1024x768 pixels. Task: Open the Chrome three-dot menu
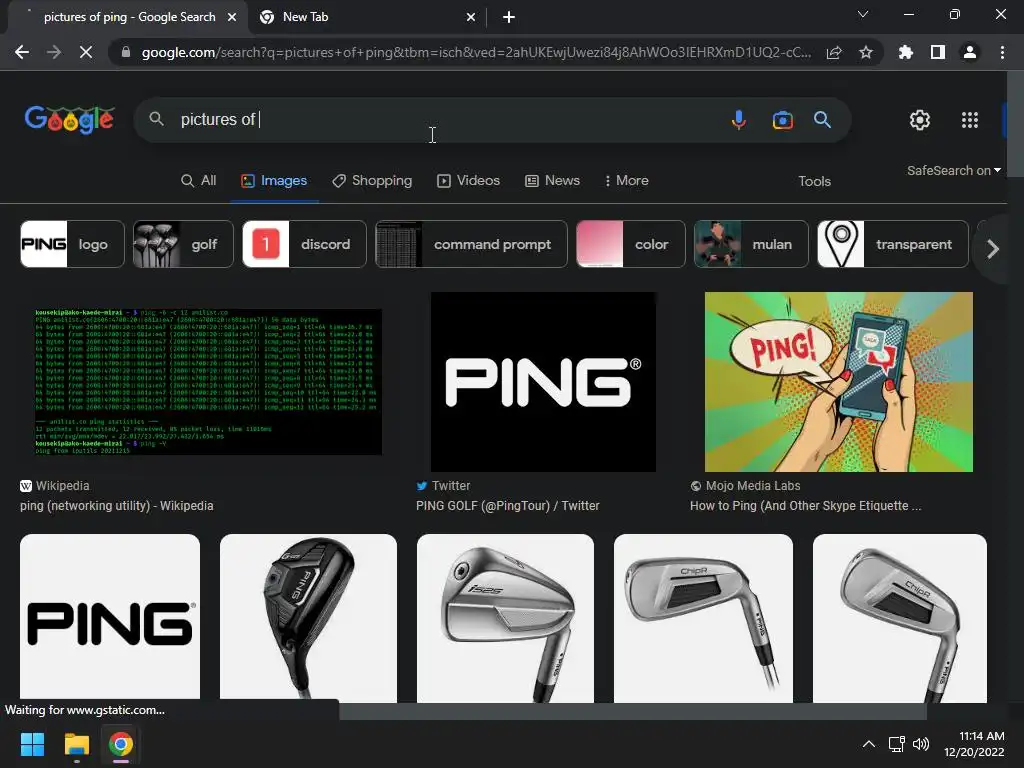(1002, 52)
